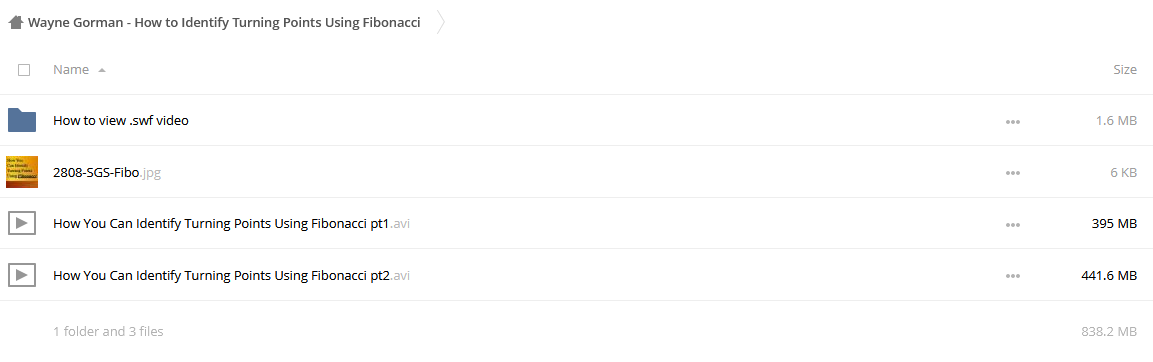Toggle the select-all checkbox
The width and height of the screenshot is (1153, 362).
[x=24, y=70]
